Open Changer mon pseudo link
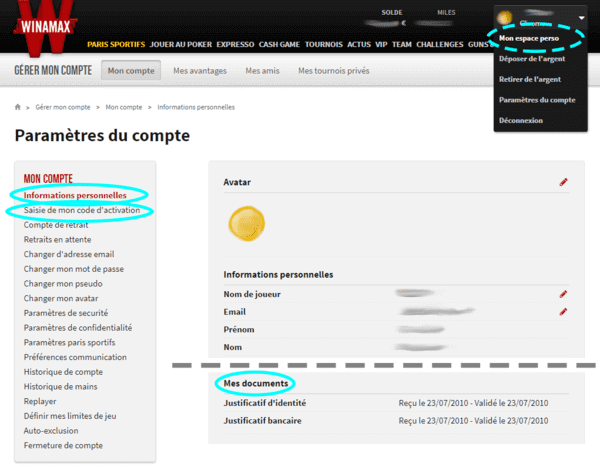 (63, 284)
